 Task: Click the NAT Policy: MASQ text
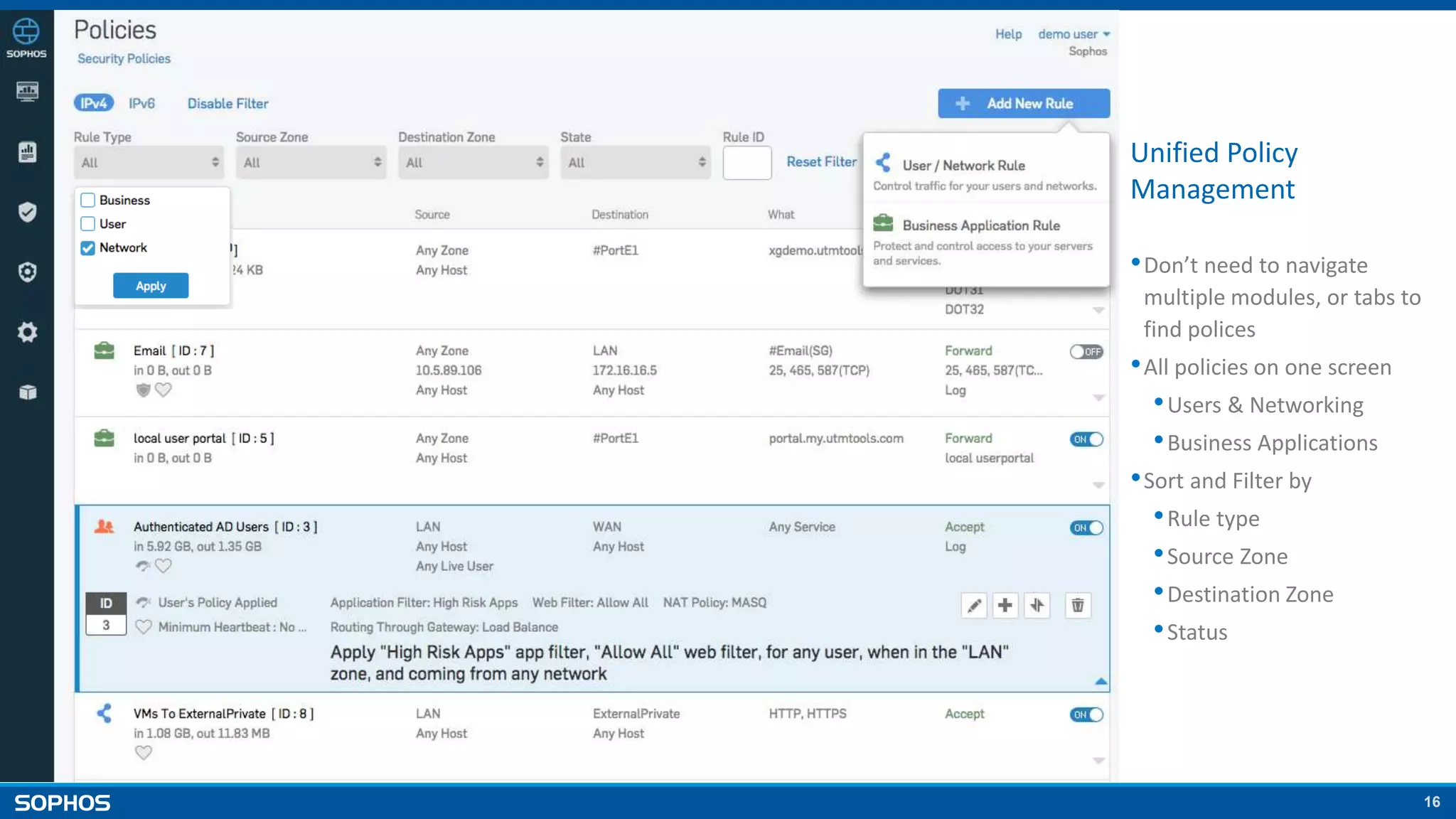pos(714,603)
